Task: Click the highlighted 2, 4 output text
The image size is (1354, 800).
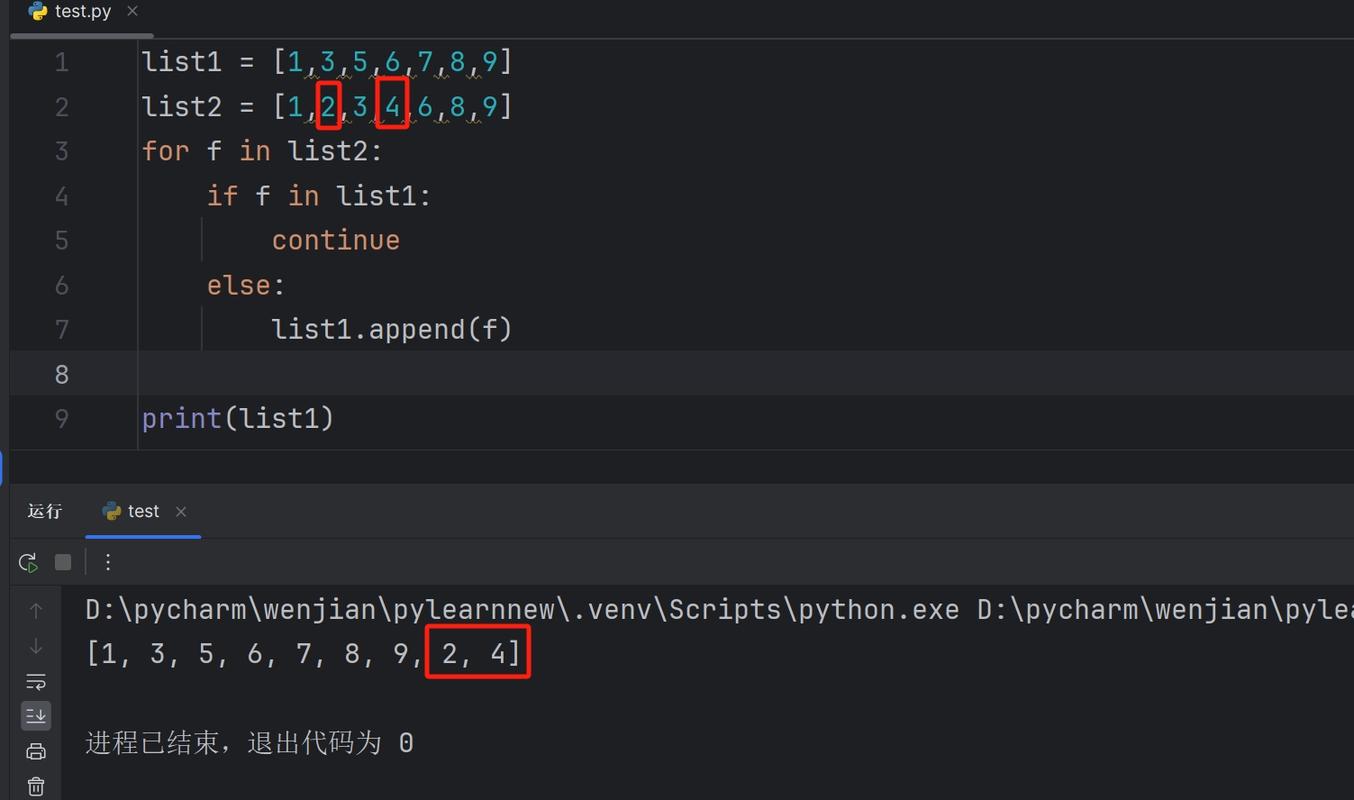Action: tap(477, 652)
